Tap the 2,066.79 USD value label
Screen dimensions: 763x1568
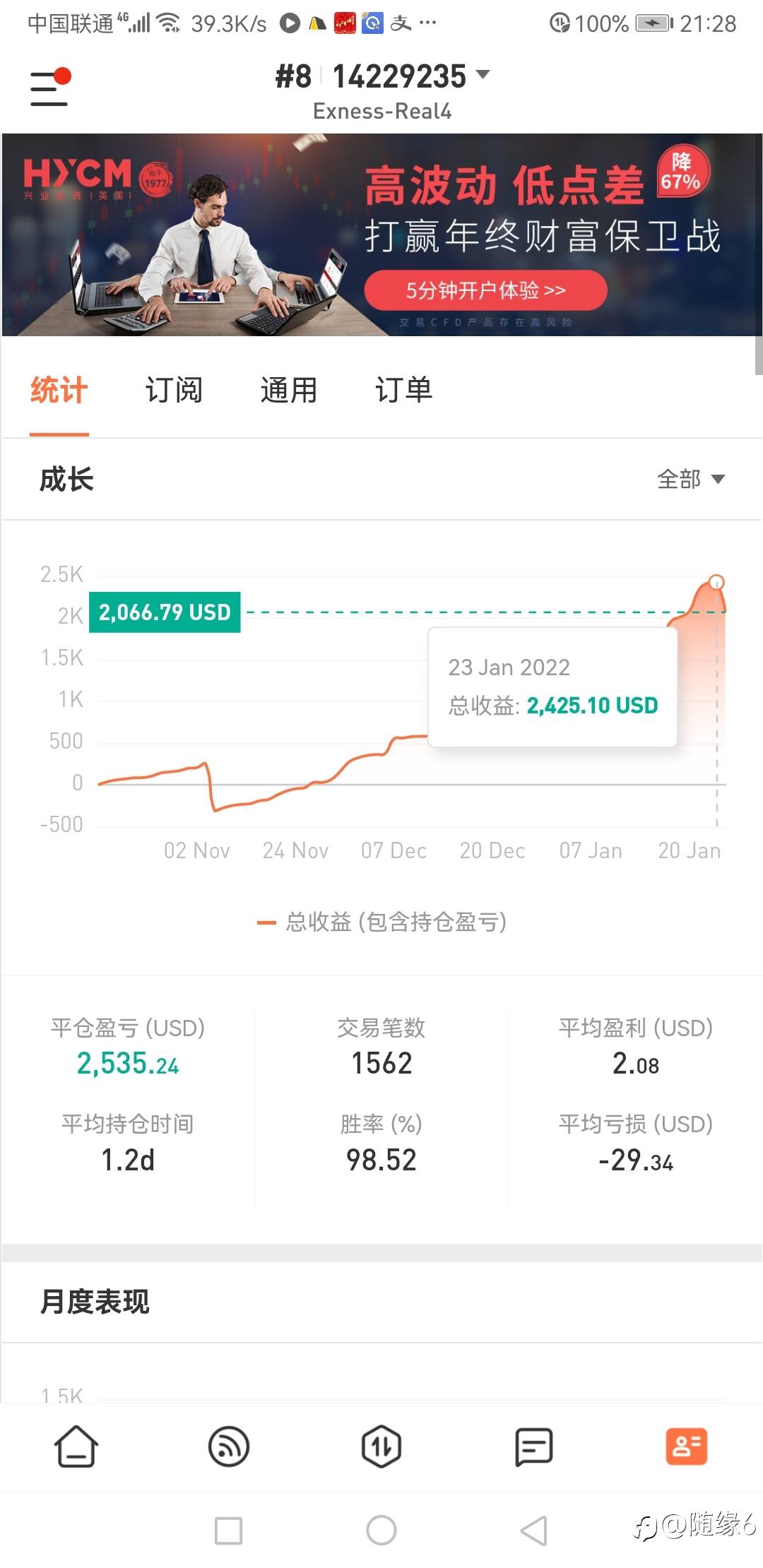pos(165,612)
